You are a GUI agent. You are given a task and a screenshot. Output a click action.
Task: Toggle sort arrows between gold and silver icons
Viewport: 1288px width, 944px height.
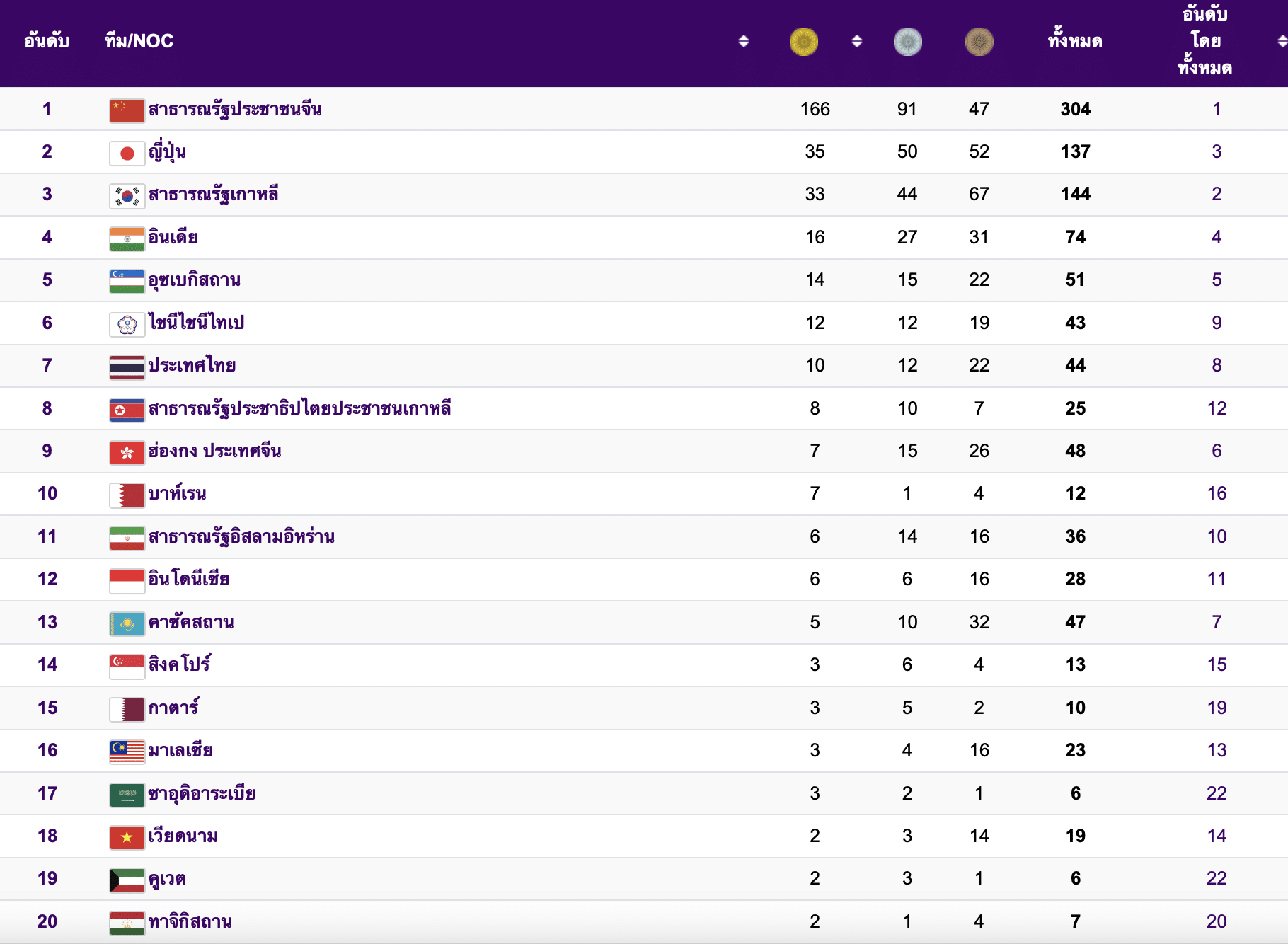tap(856, 42)
